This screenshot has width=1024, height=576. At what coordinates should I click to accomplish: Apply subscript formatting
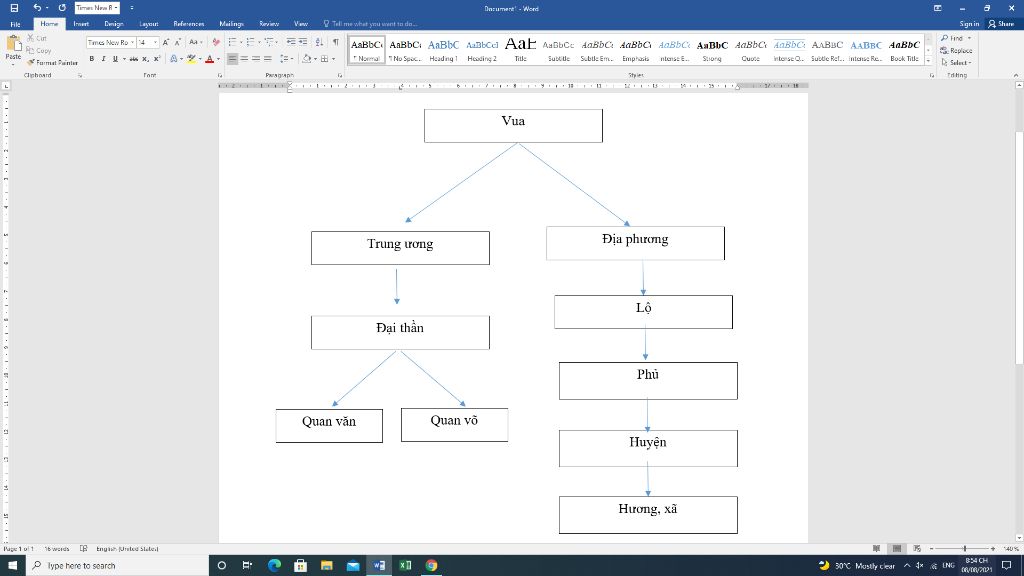[x=145, y=59]
